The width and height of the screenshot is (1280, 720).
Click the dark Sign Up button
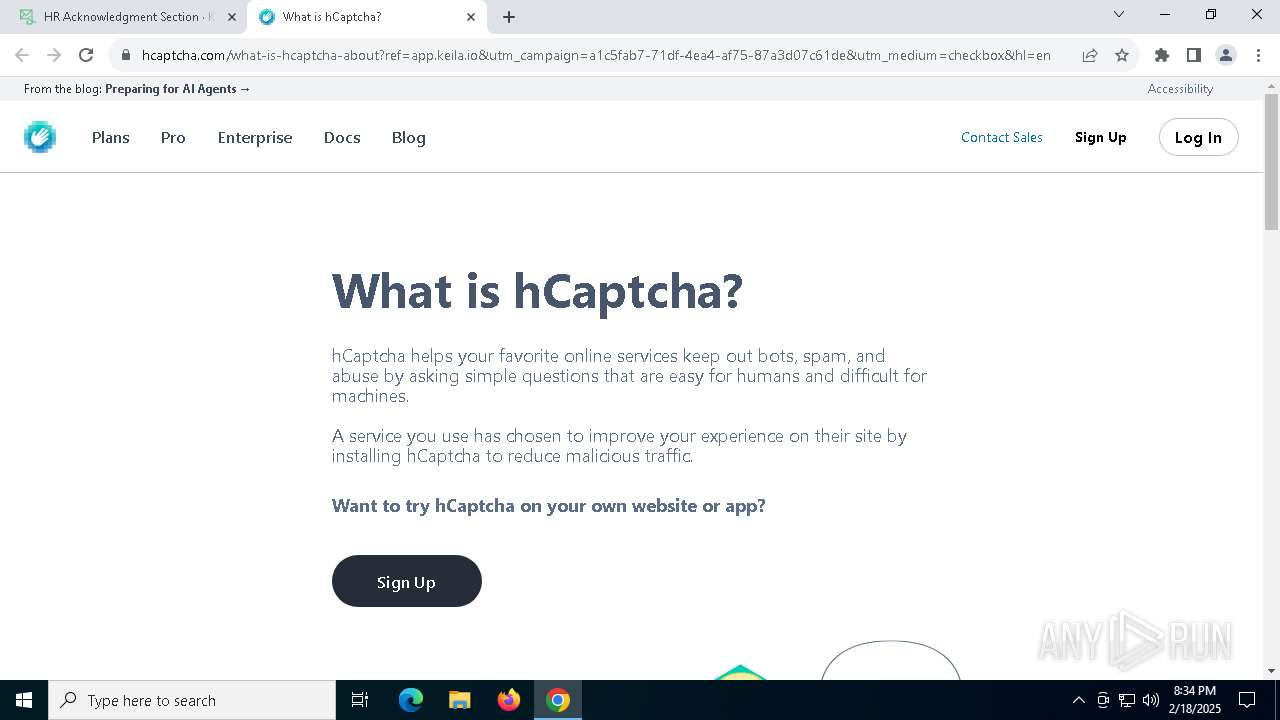tap(407, 581)
